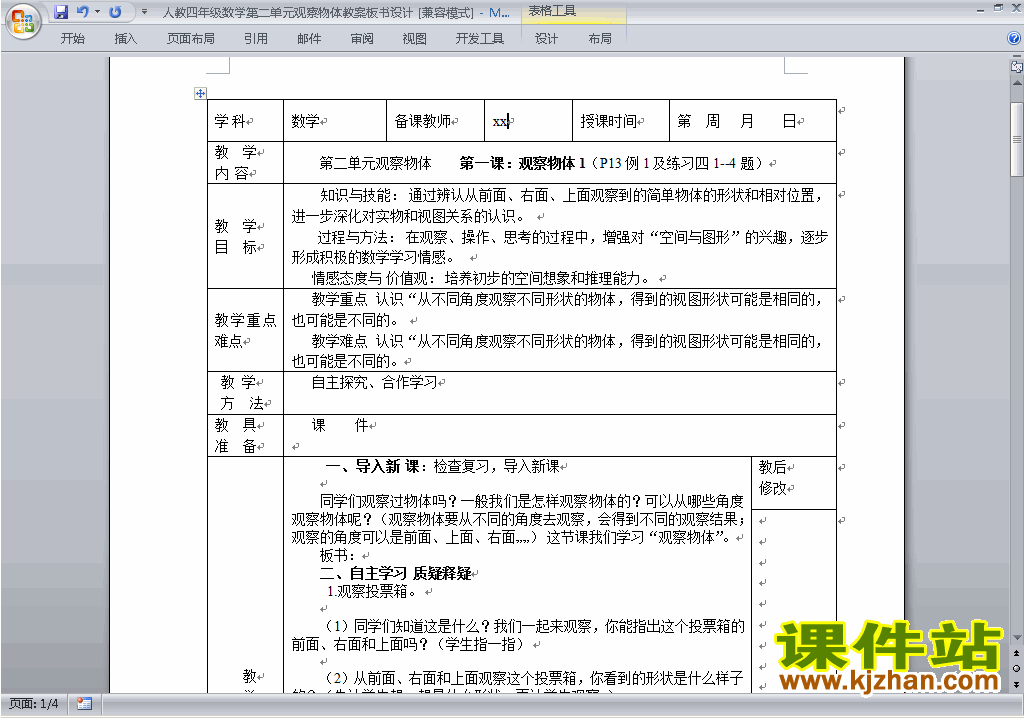Image resolution: width=1024 pixels, height=718 pixels.
Task: Open the 引用 ribbon tab
Action: coord(255,39)
